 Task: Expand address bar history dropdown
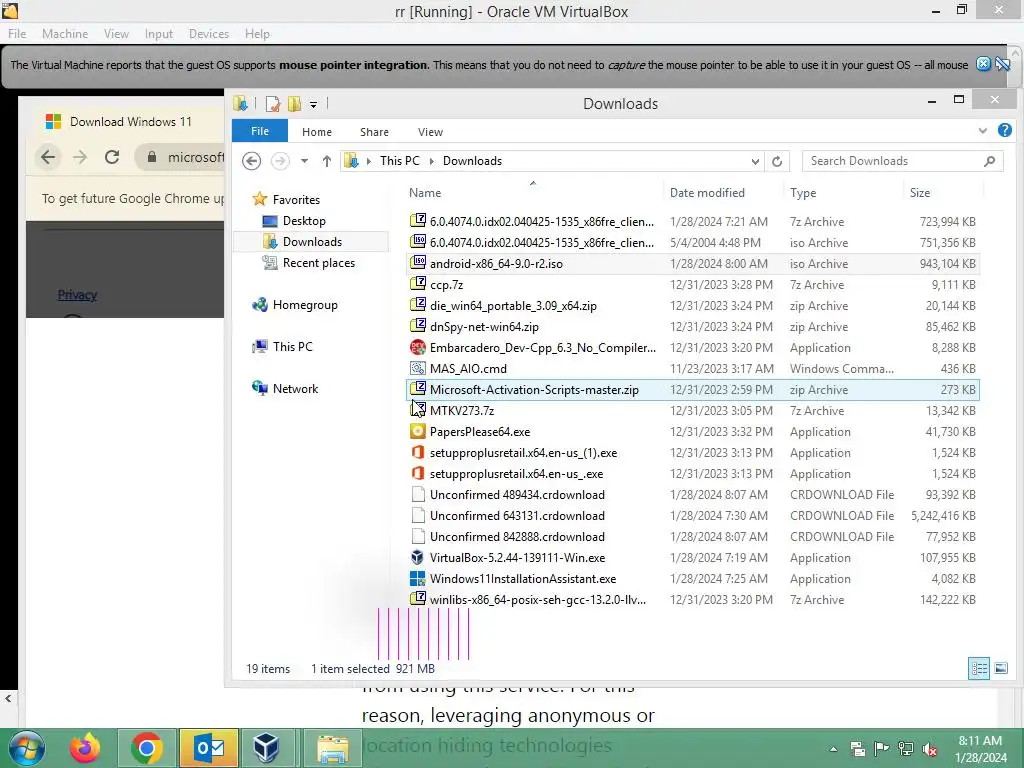tap(755, 161)
